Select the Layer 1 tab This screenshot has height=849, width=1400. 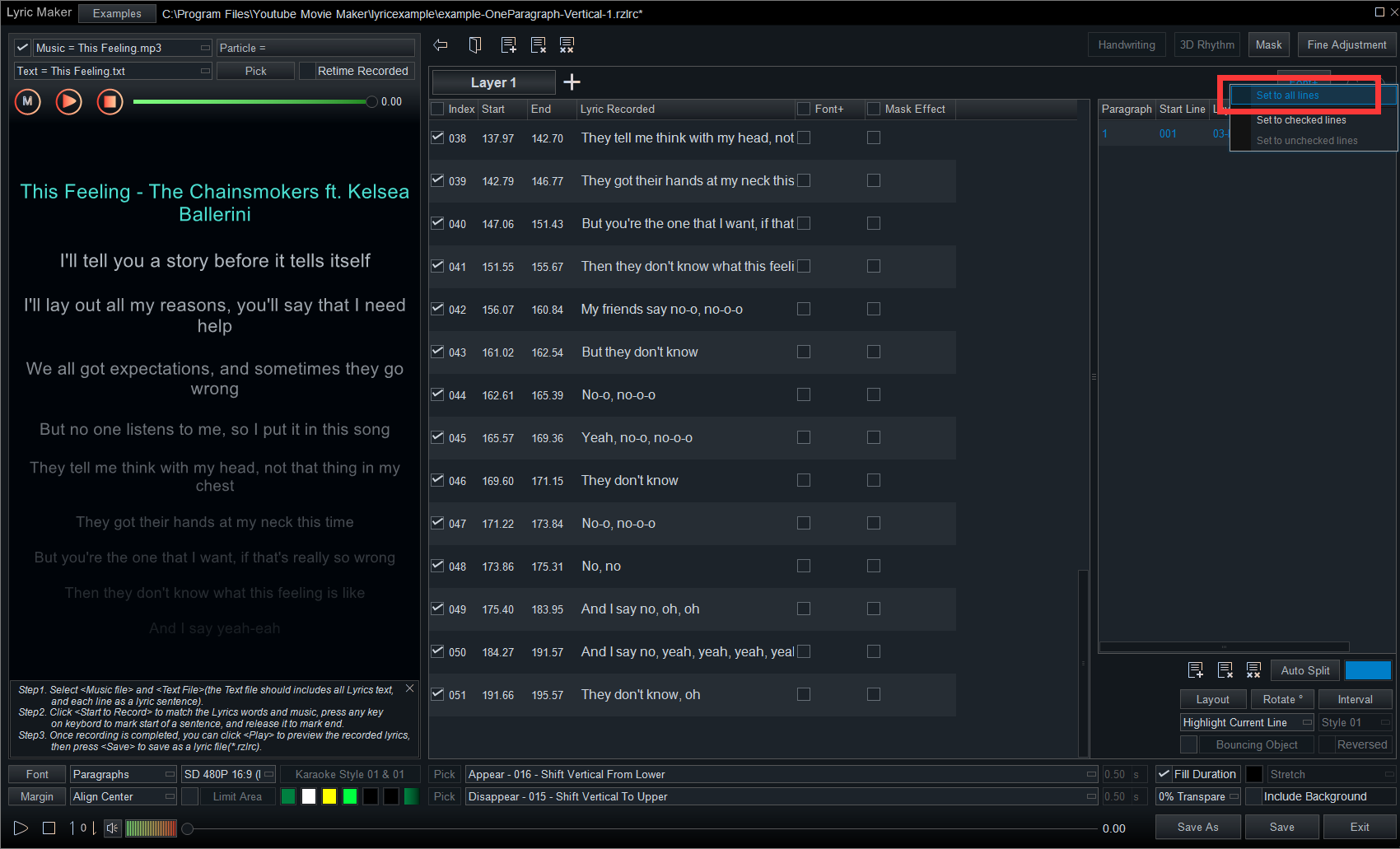[493, 82]
